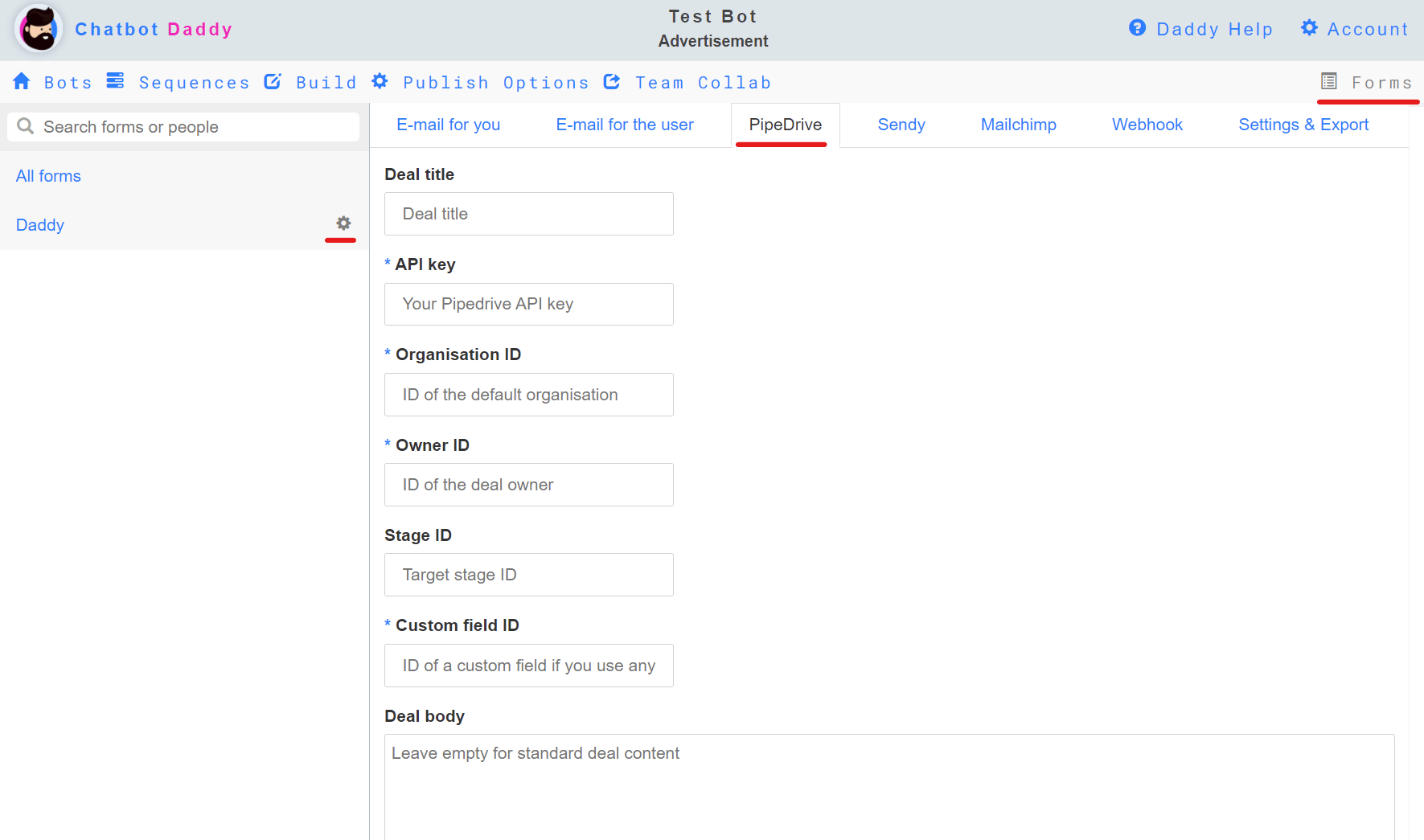Open the Bots menu
The image size is (1424, 840).
tap(68, 83)
